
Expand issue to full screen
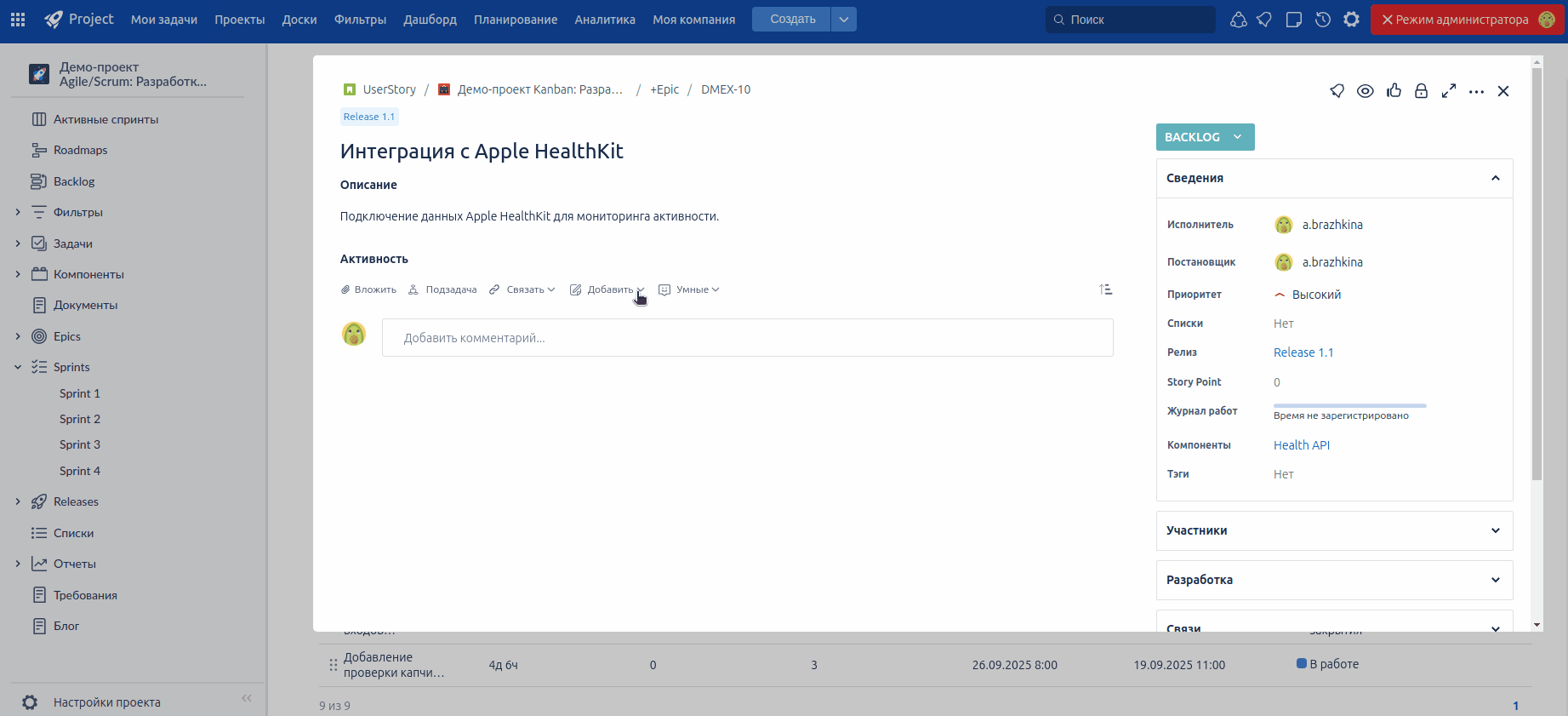click(1449, 91)
